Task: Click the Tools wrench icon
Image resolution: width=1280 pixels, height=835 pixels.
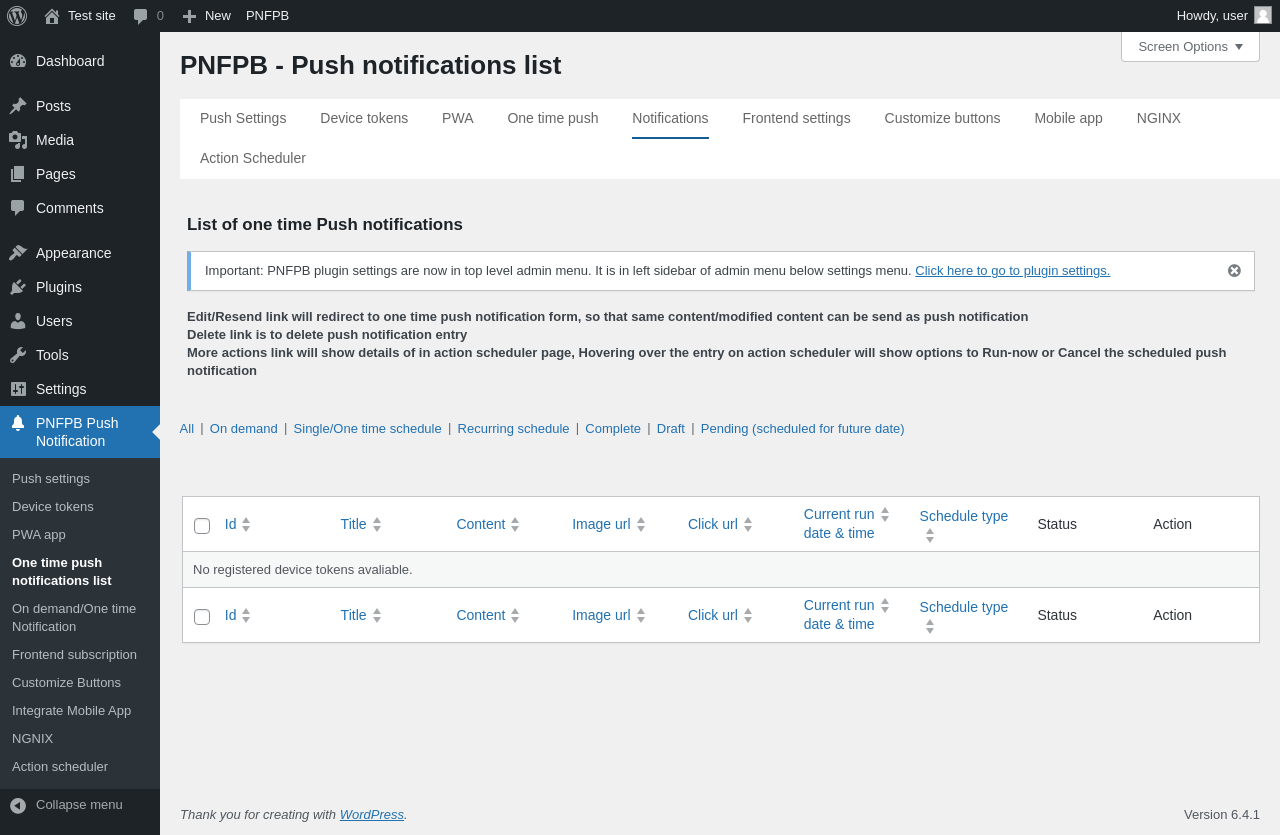Action: click(x=18, y=355)
